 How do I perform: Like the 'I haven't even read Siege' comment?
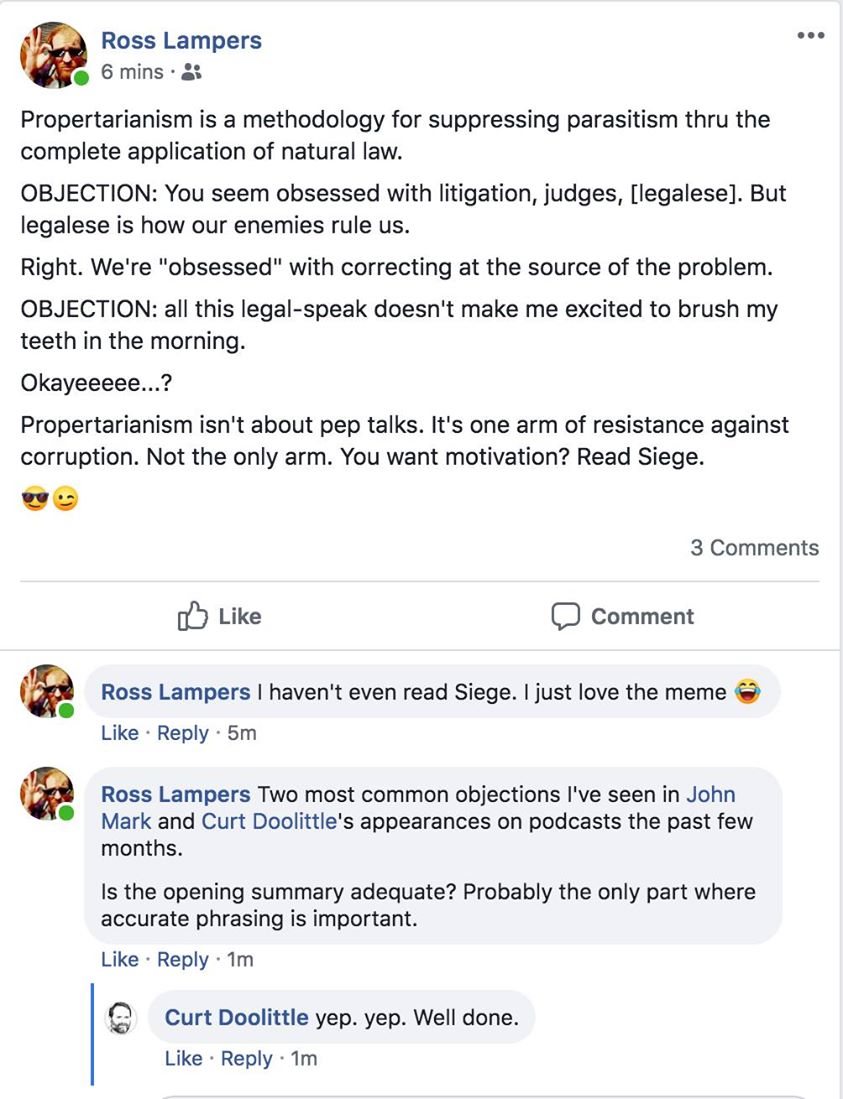click(119, 733)
